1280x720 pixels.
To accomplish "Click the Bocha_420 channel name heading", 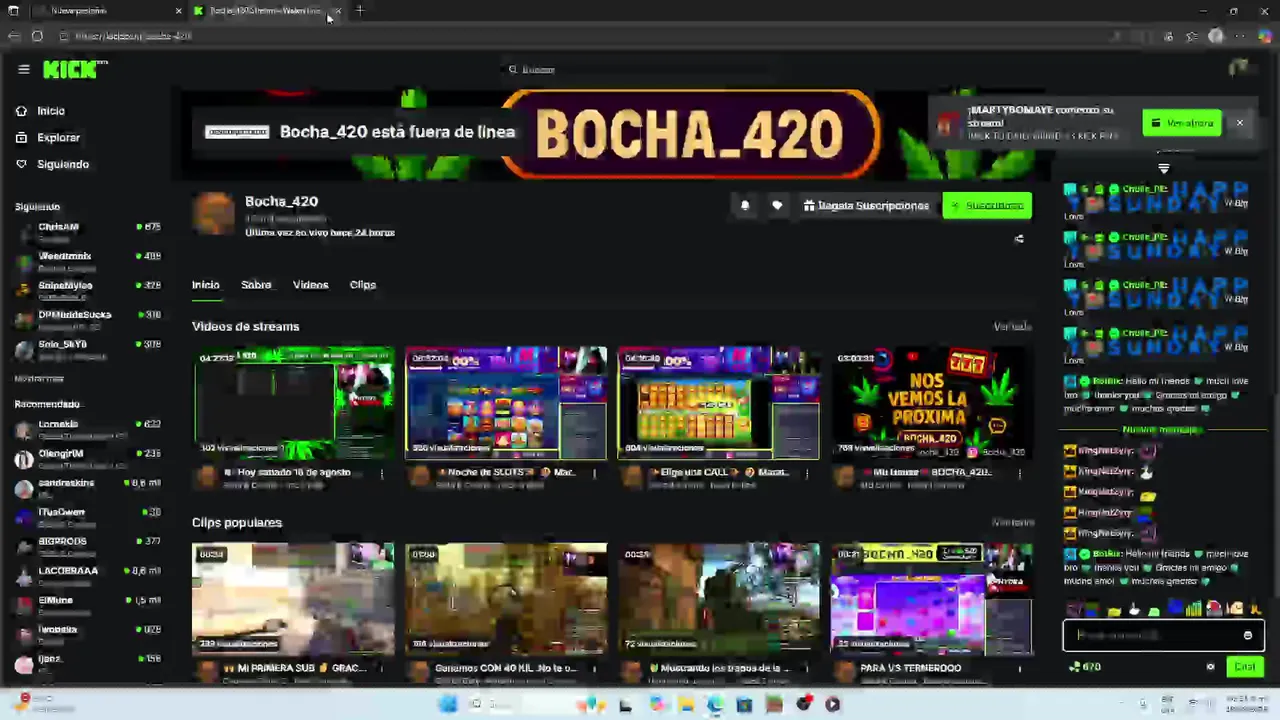I will tap(281, 201).
